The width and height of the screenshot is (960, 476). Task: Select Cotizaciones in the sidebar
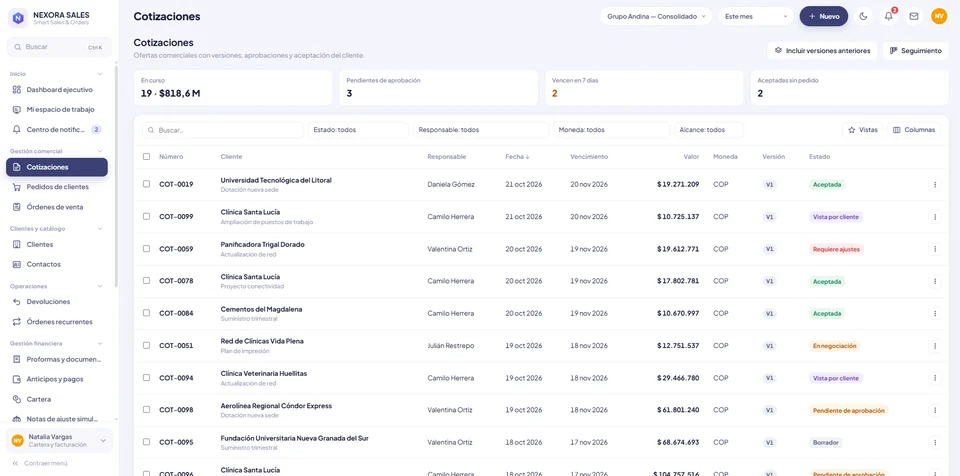(57, 167)
